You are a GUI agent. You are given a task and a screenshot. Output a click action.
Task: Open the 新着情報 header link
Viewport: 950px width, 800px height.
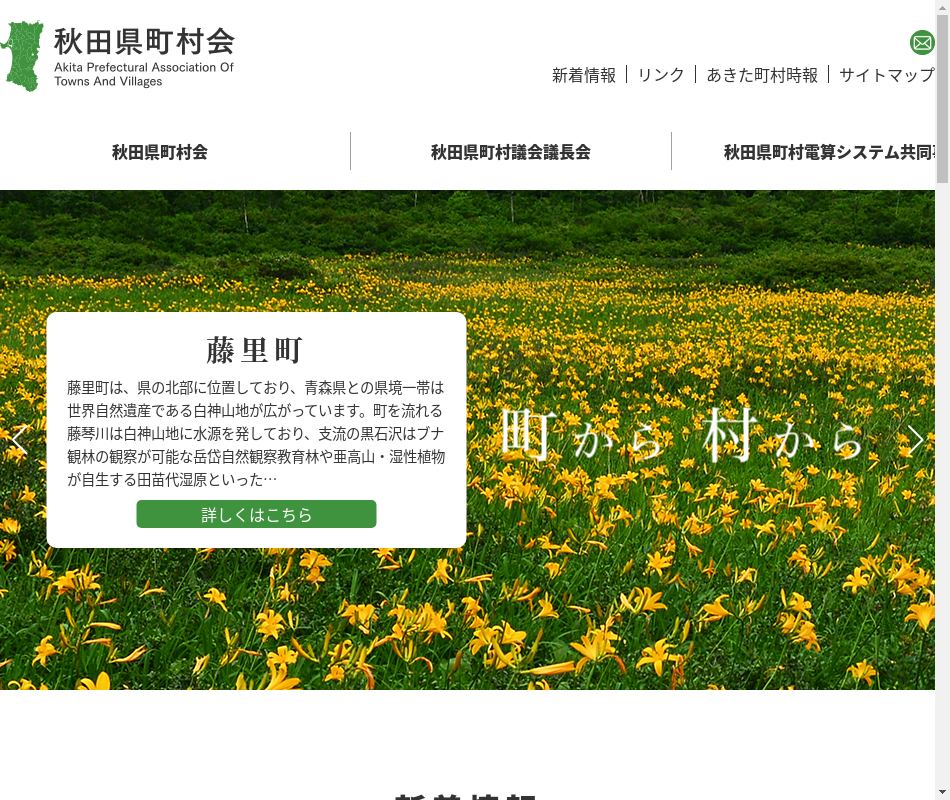pyautogui.click(x=584, y=75)
